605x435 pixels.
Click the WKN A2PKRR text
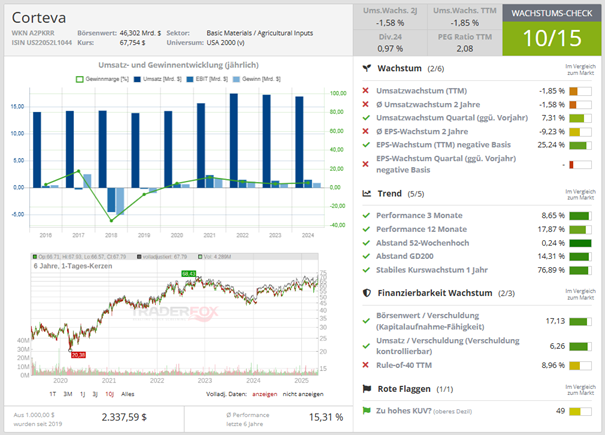pyautogui.click(x=33, y=33)
